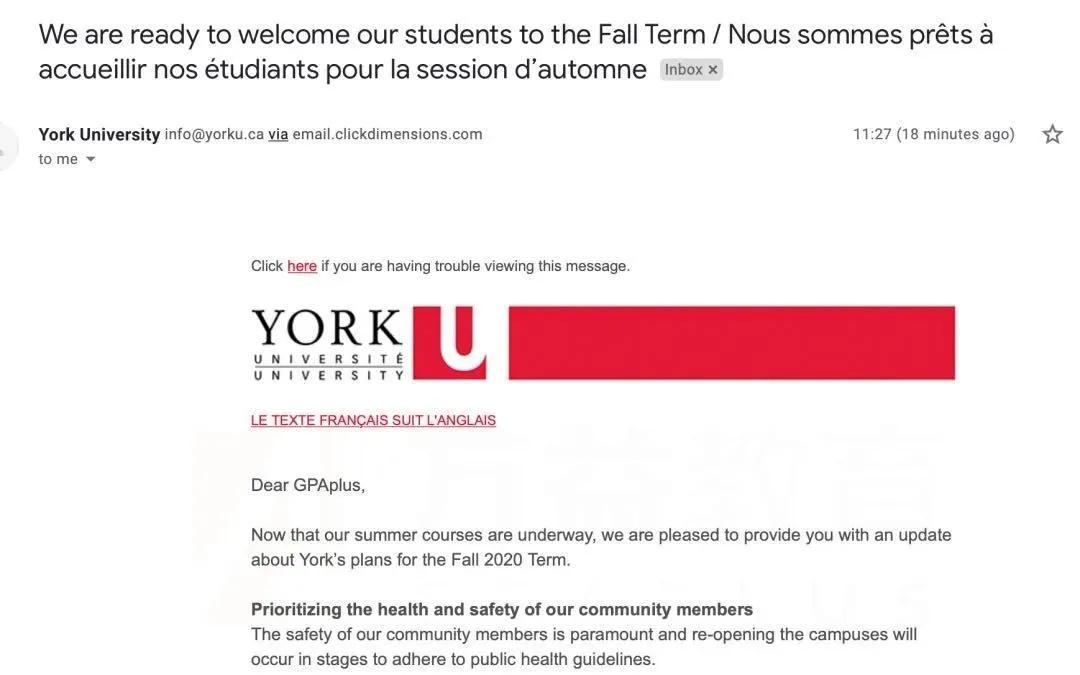1080x675 pixels.
Task: Click the wide red banner beside the logo
Action: pos(731,343)
